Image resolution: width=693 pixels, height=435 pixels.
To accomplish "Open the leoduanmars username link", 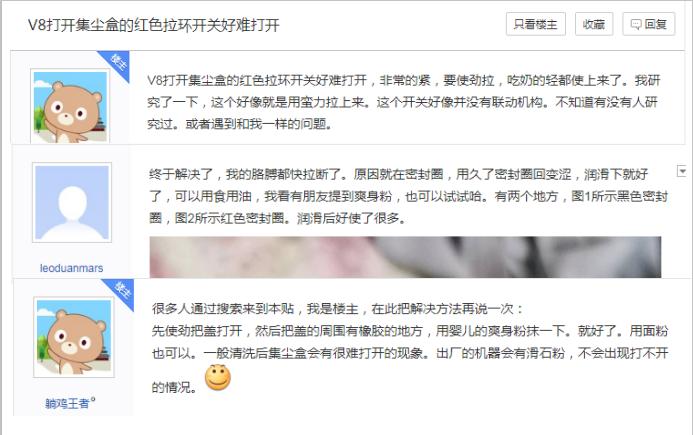I will coord(71,268).
